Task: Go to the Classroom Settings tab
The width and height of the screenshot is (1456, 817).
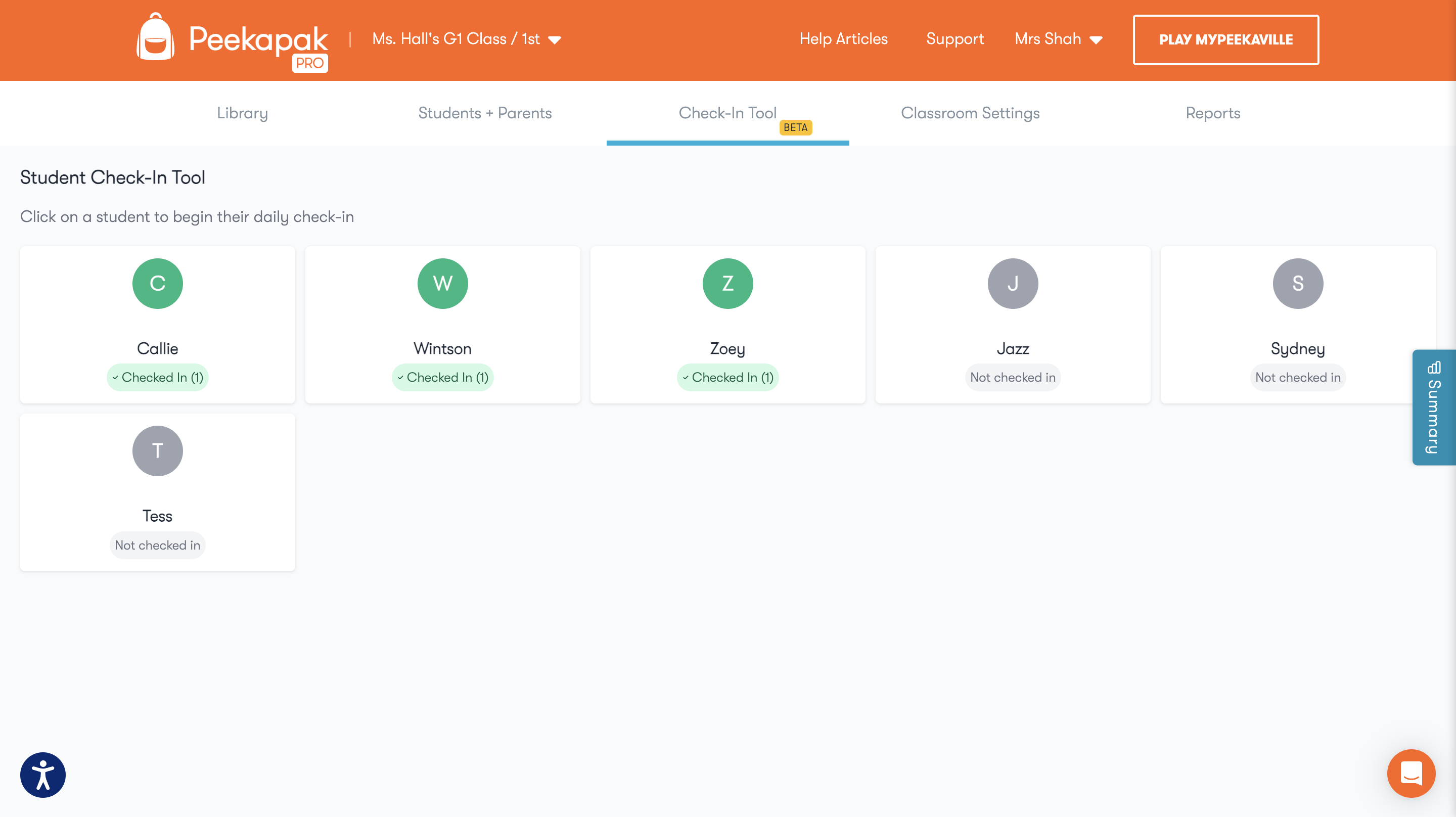Action: [970, 113]
